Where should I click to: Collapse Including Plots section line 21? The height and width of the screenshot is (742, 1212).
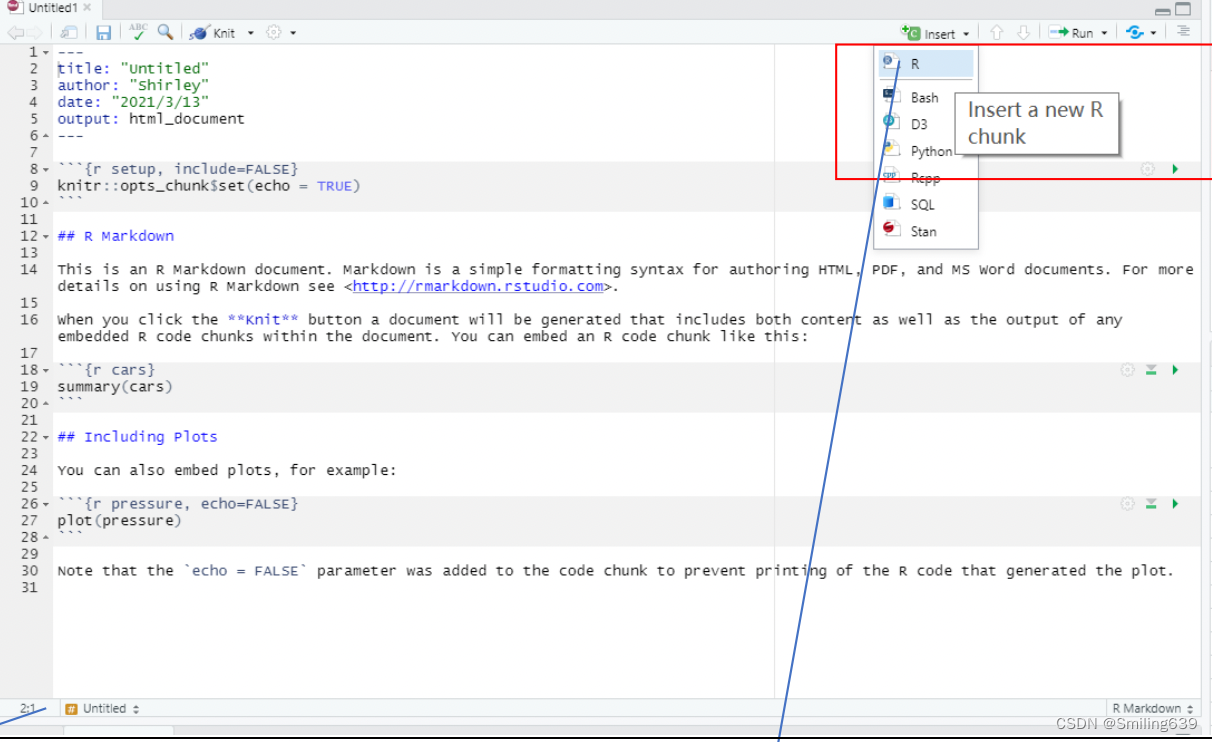tap(46, 437)
